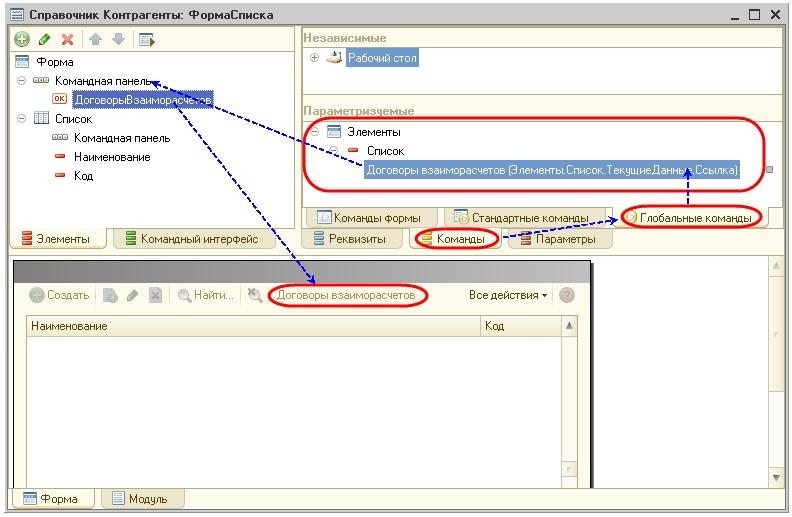Screen dimensions: 792x517
Task: Collapse the Список node in the elements tree
Action: click(22, 119)
